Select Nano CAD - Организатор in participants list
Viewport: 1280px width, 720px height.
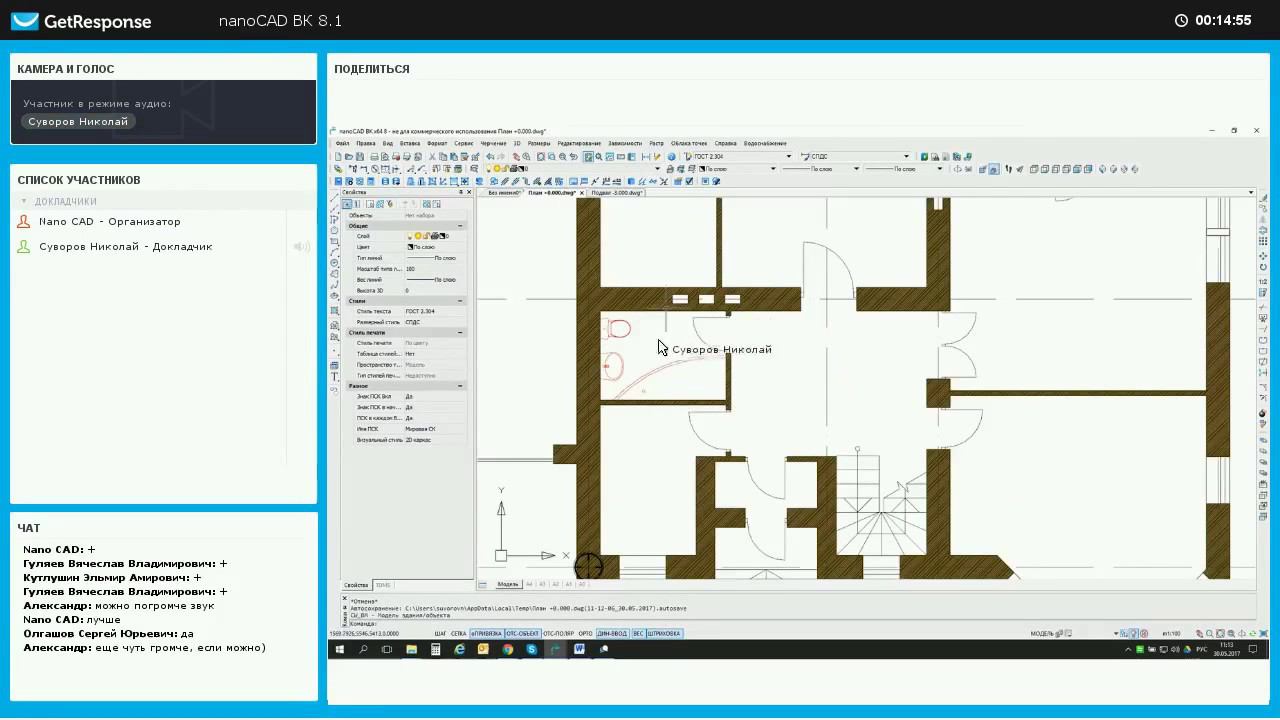click(110, 222)
